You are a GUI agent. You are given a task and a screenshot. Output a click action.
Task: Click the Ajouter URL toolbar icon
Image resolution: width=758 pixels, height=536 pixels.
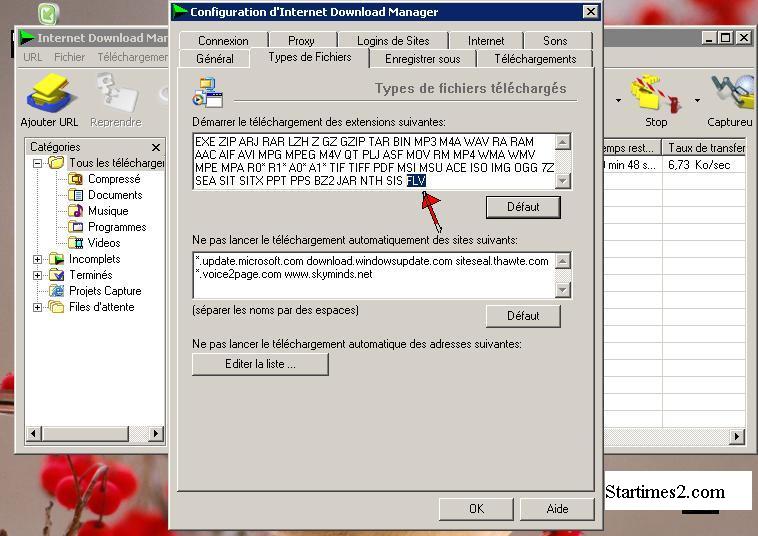[x=49, y=93]
